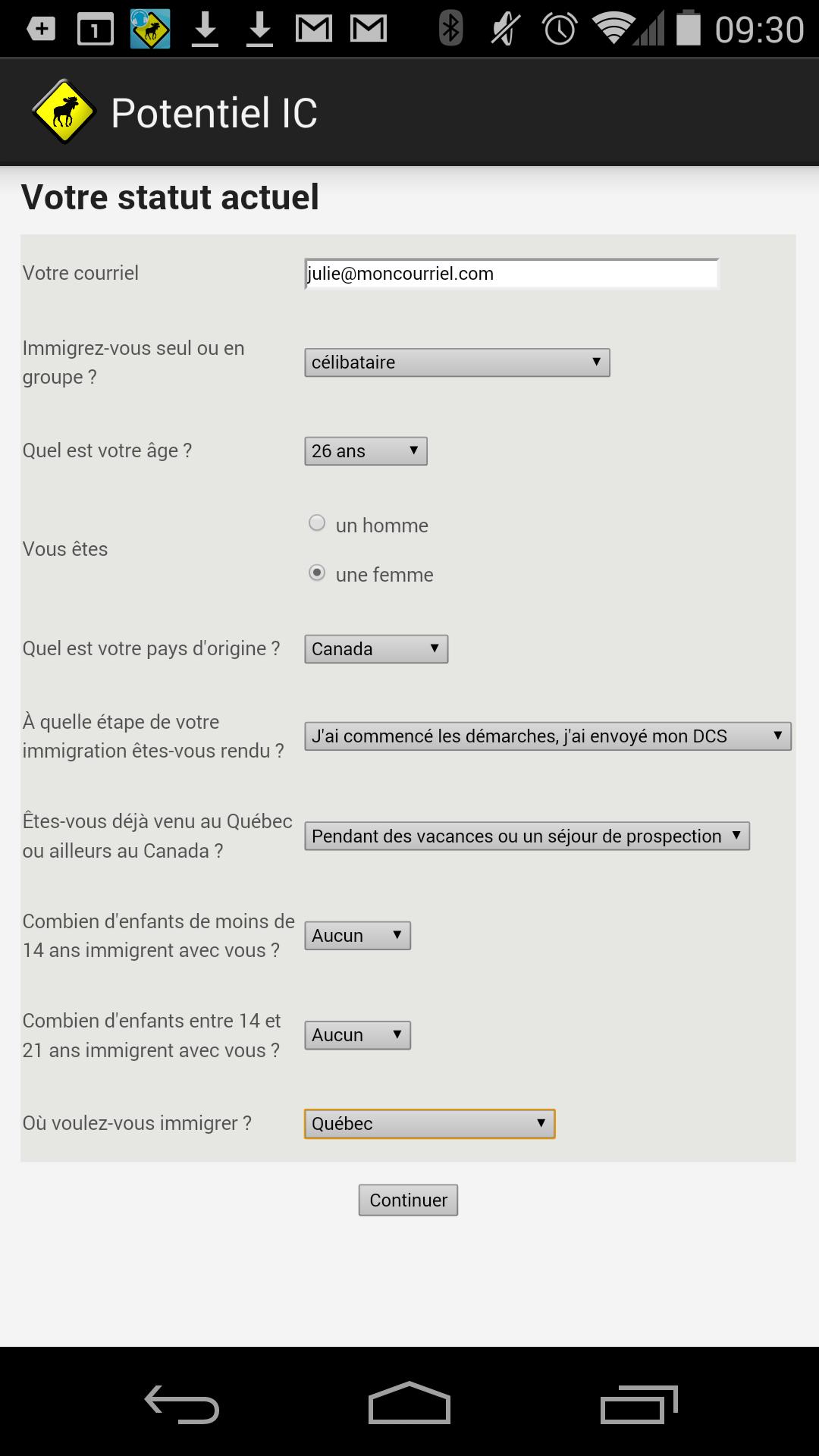This screenshot has height=1456, width=819.
Task: Tap the moose app icon in header
Action: 64,112
